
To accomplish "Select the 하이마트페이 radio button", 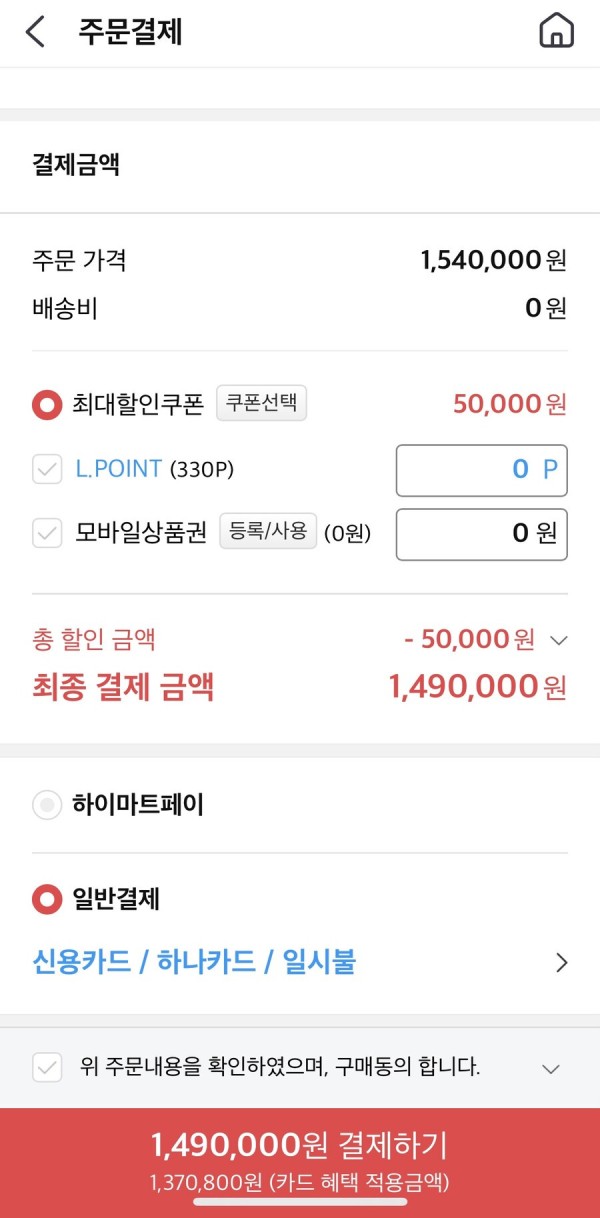I will pos(47,805).
